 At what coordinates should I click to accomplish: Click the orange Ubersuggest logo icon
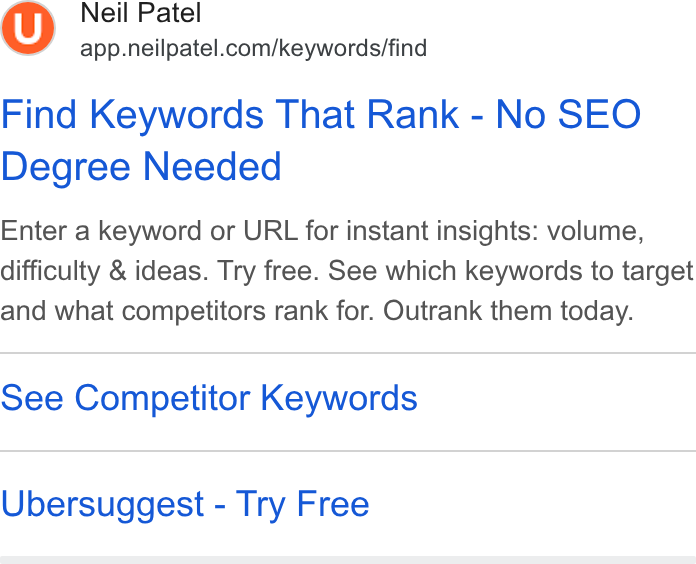[x=28, y=28]
